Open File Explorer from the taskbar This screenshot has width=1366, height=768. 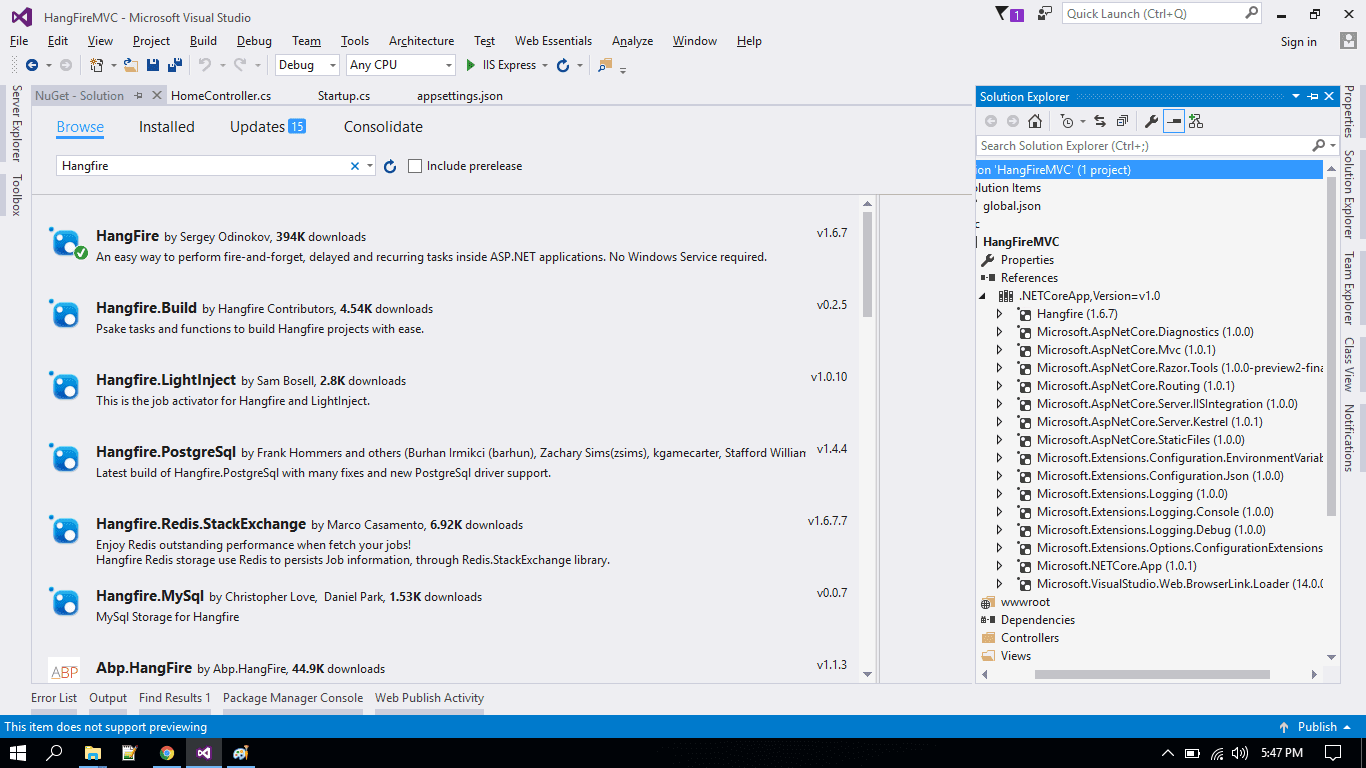(93, 753)
